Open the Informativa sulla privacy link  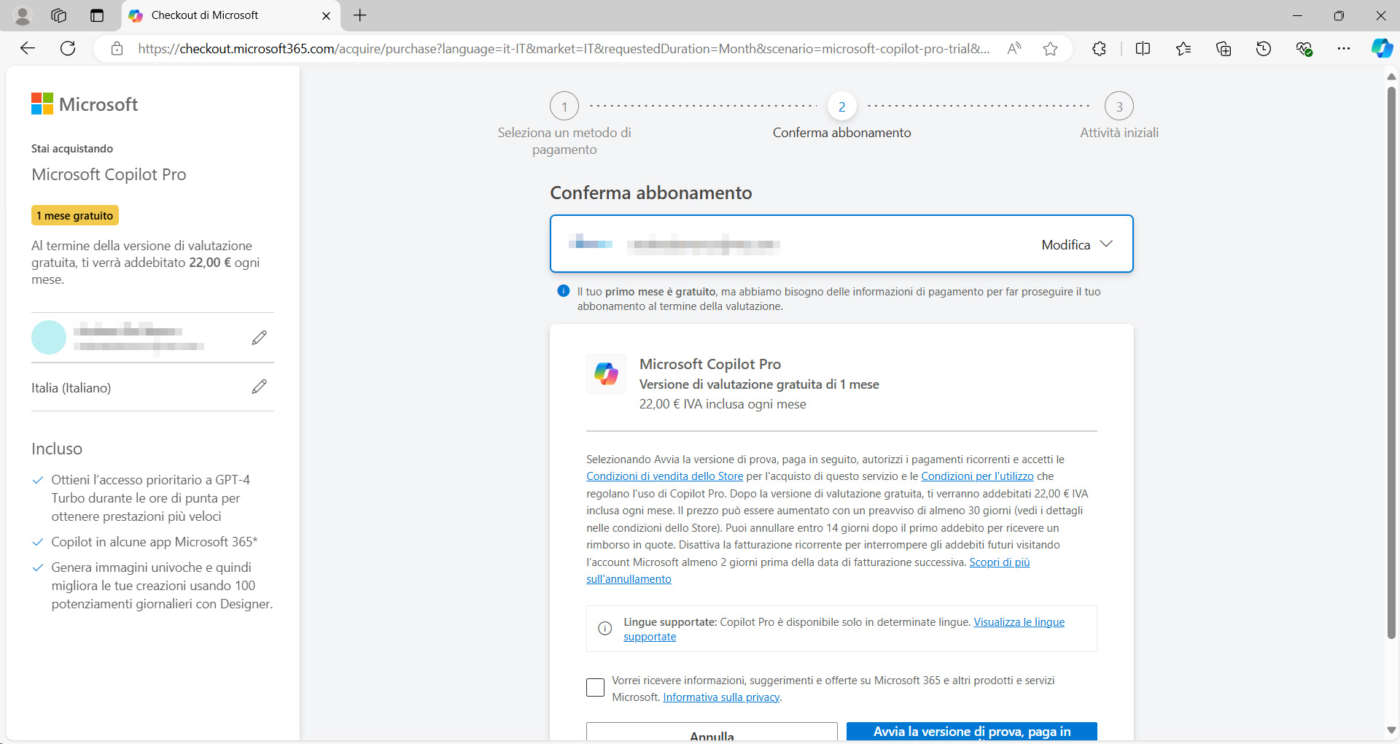point(721,697)
